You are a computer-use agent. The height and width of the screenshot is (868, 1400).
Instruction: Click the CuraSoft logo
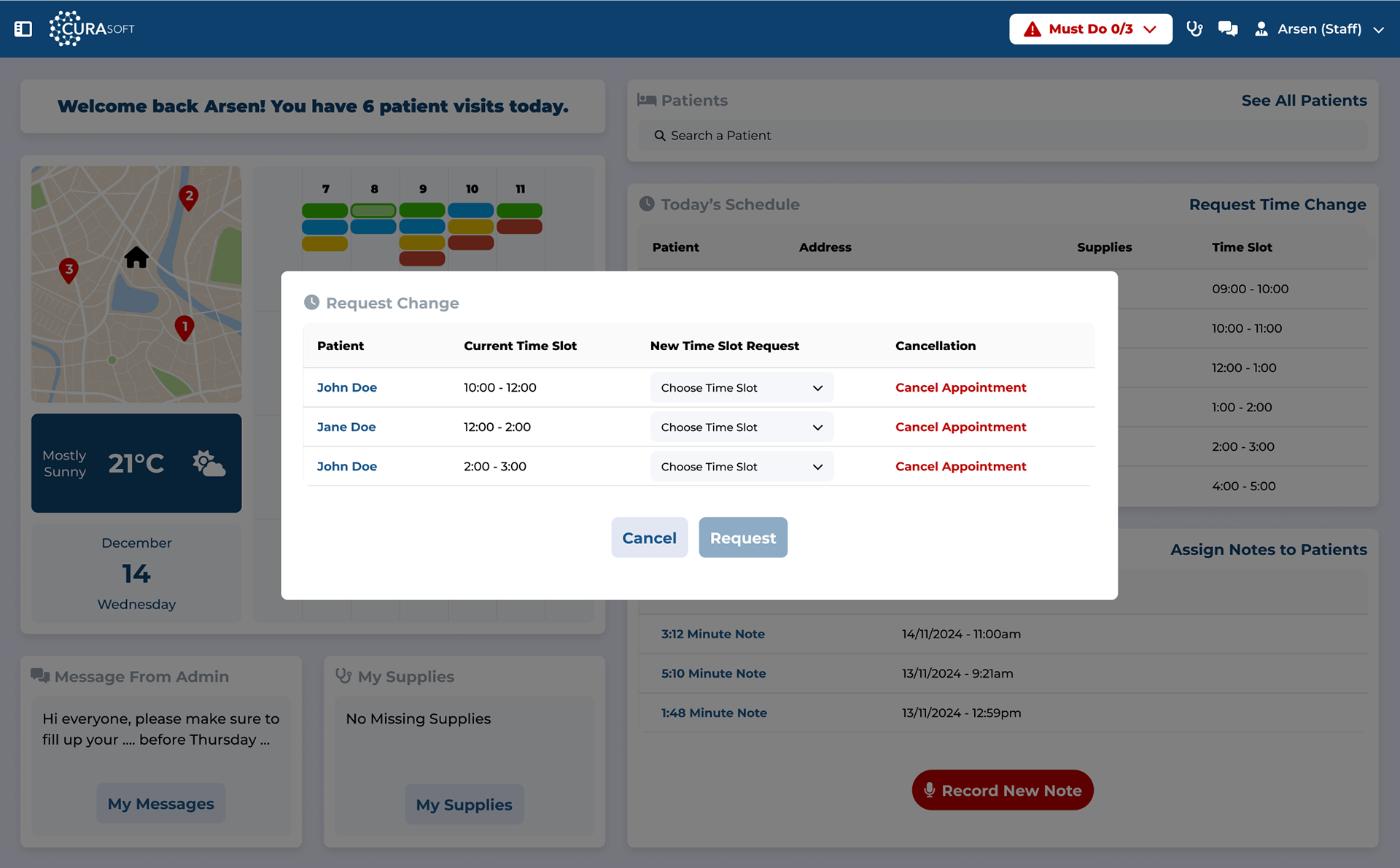pyautogui.click(x=92, y=29)
